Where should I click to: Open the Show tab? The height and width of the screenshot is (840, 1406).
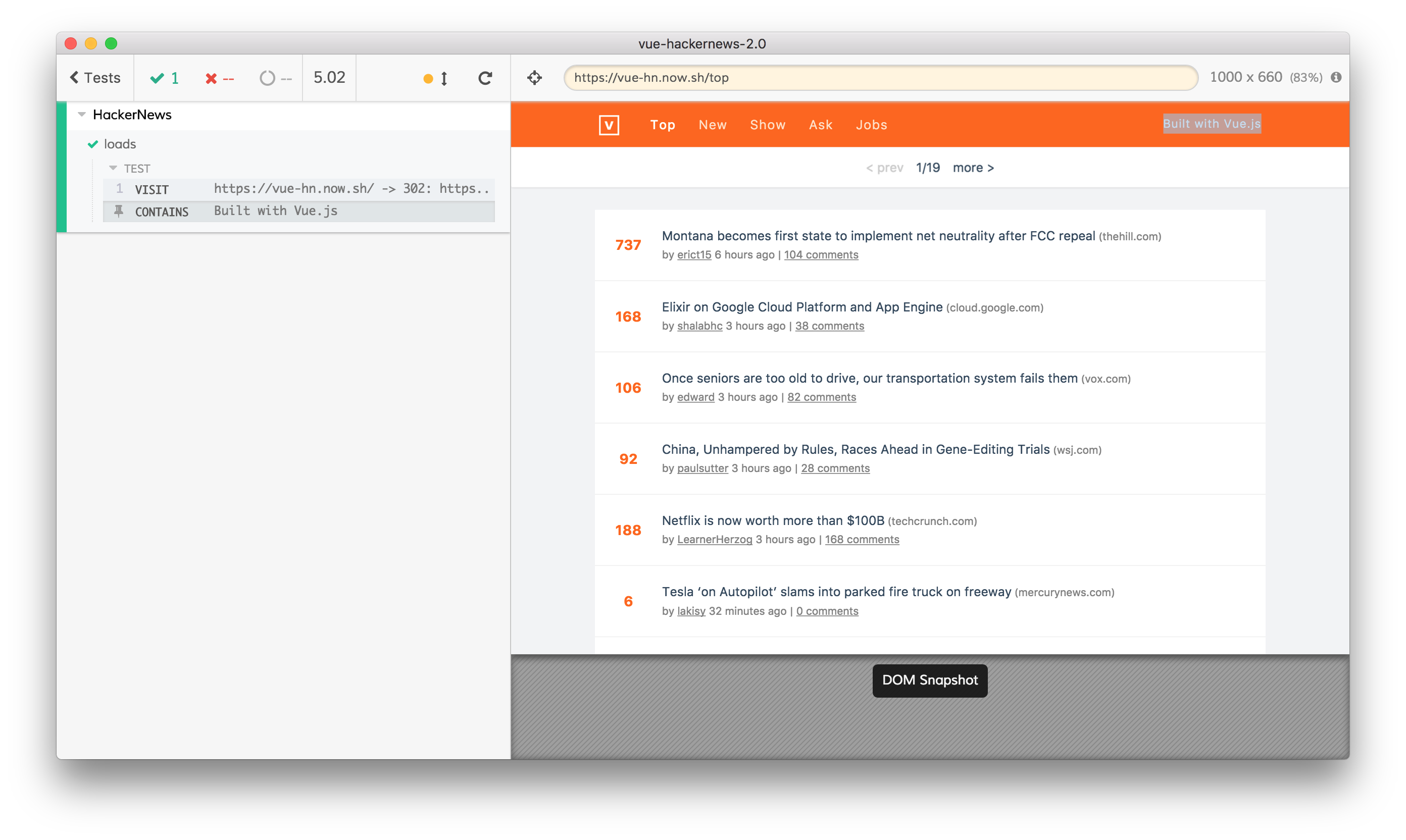click(767, 125)
